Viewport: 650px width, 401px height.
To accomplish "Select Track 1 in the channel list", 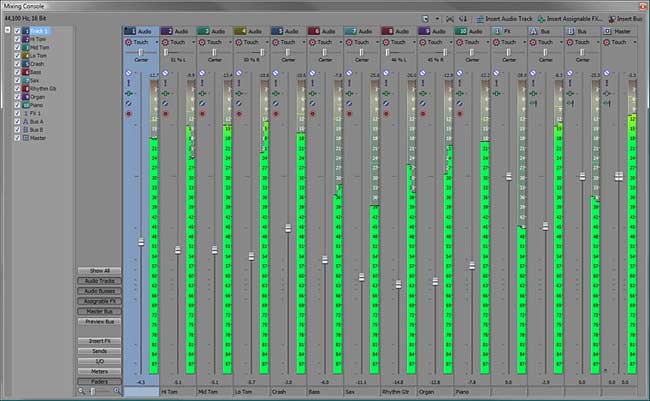I will 39,31.
